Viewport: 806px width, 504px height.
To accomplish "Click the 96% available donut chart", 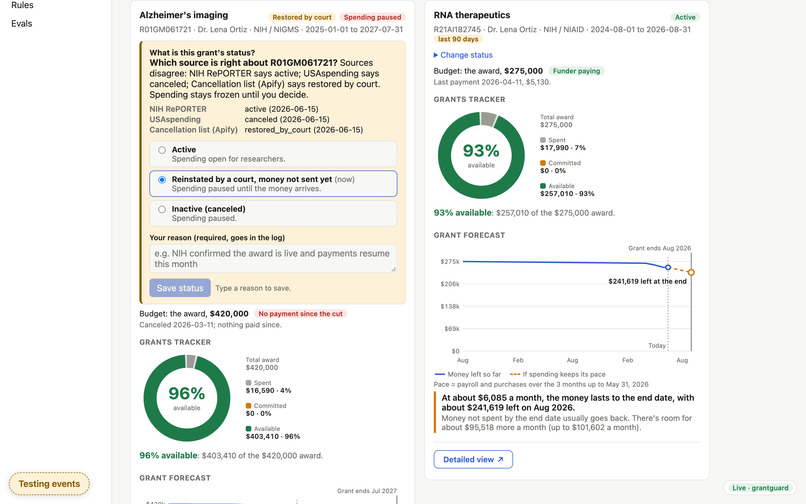I will click(x=187, y=398).
